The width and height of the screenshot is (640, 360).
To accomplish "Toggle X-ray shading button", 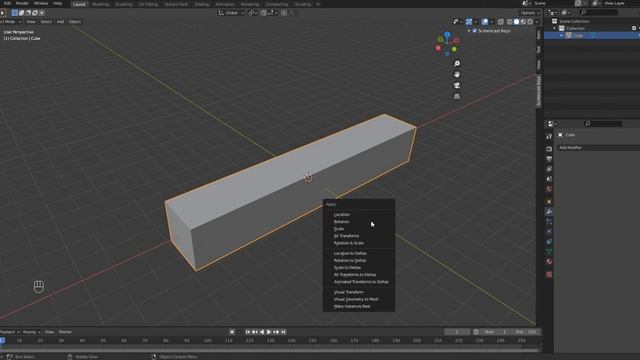I will 501,22.
